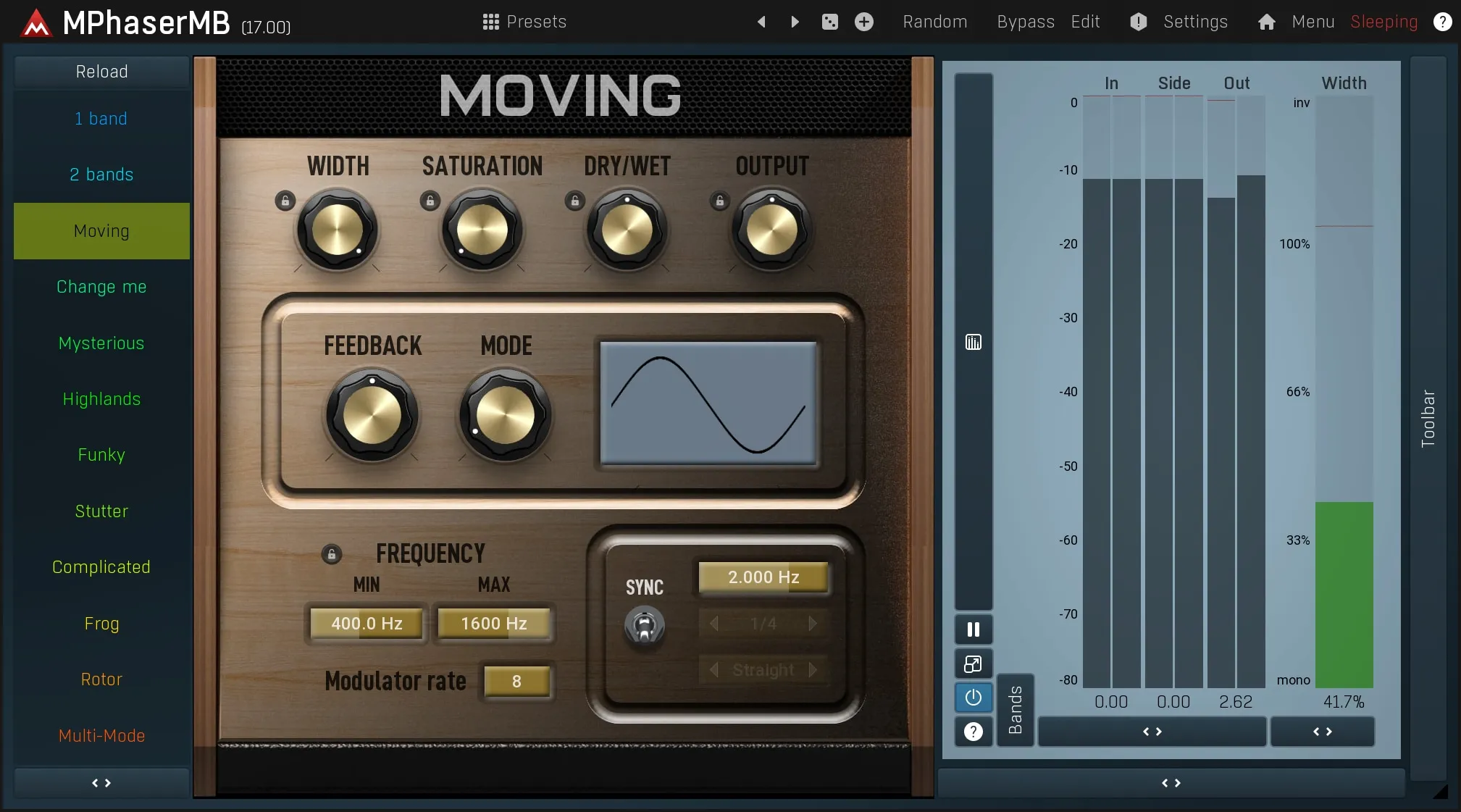Toggle the lock beside WIDTH knob
1461x812 pixels.
(285, 201)
